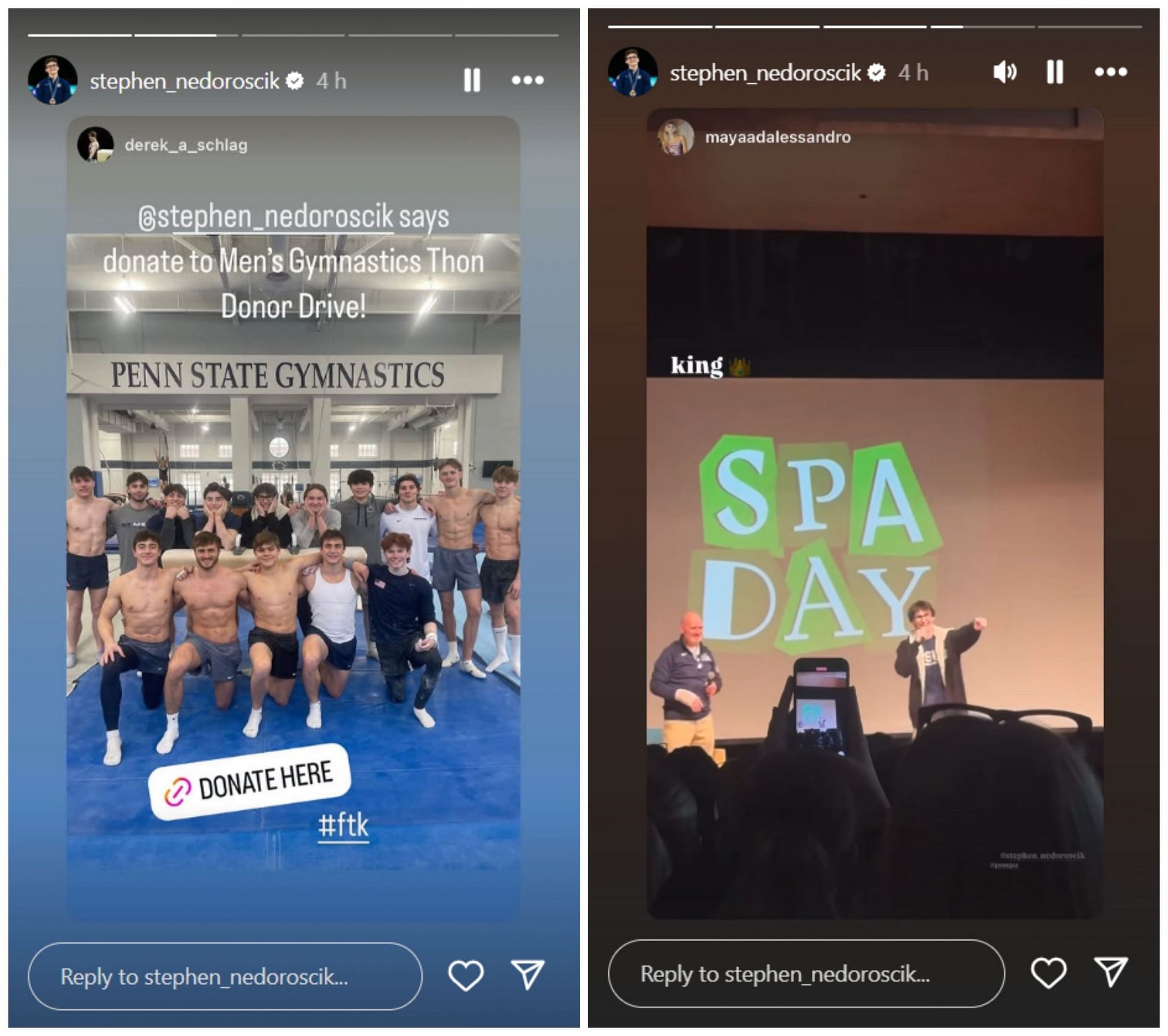Click right story reply input field
This screenshot has height=1036, width=1168.
806,973
